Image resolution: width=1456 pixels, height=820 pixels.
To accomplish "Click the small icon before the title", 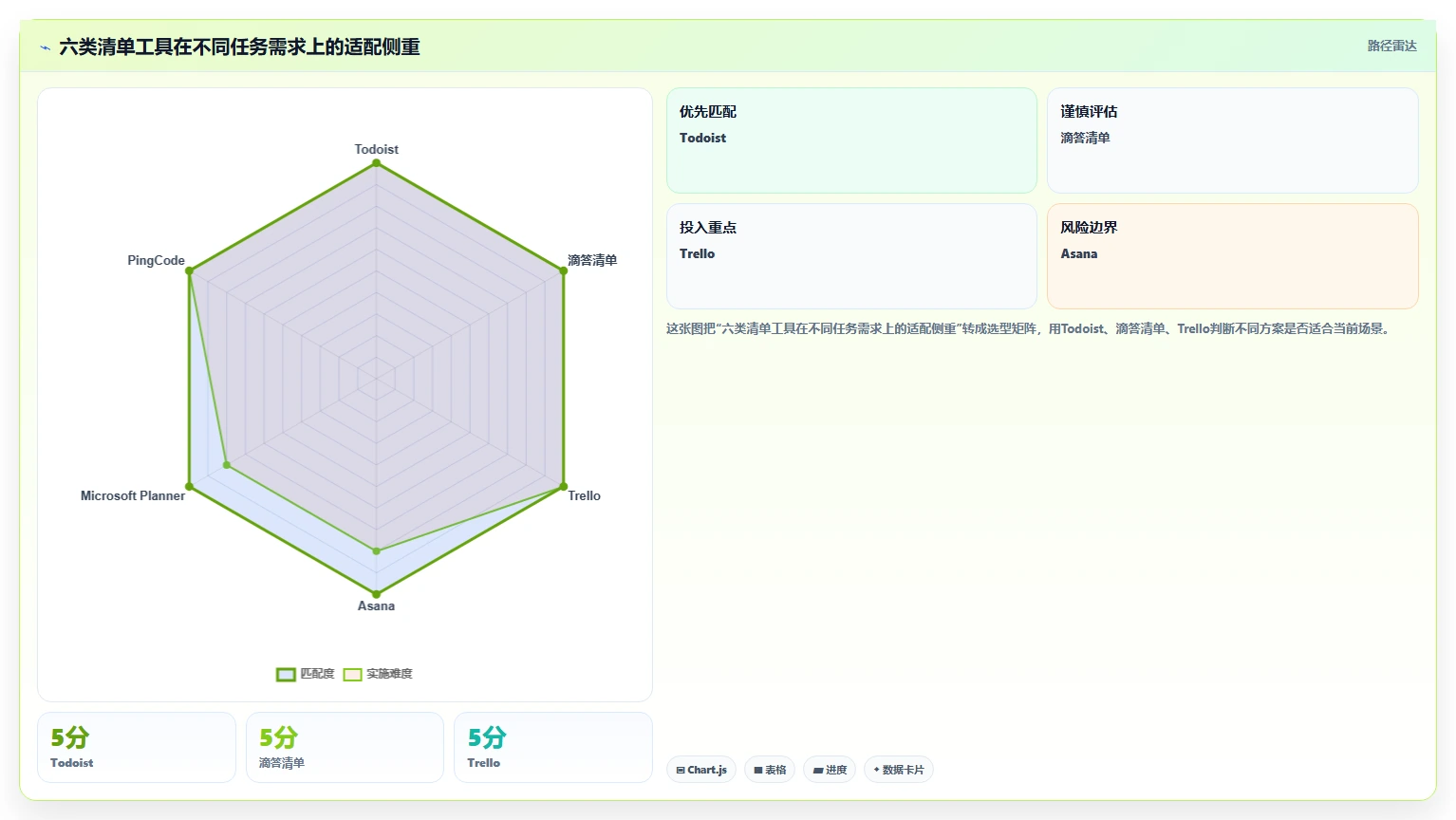I will click(x=45, y=47).
